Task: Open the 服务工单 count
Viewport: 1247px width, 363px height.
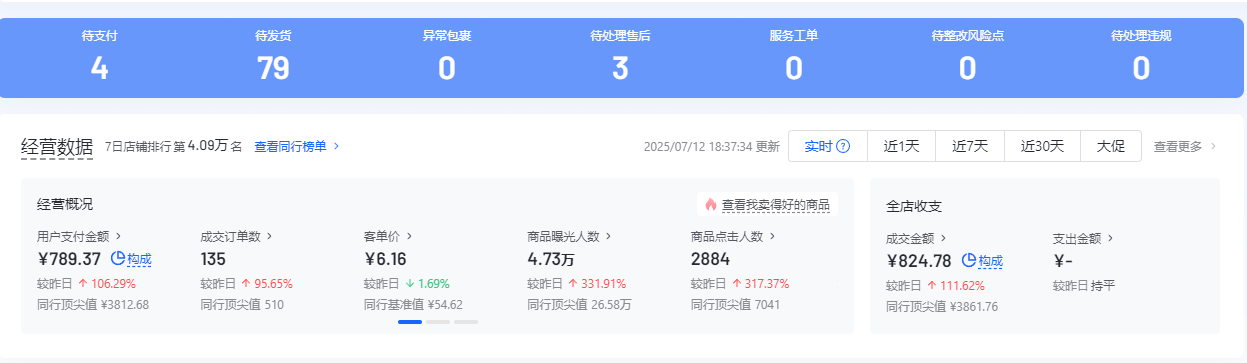Action: tap(794, 68)
